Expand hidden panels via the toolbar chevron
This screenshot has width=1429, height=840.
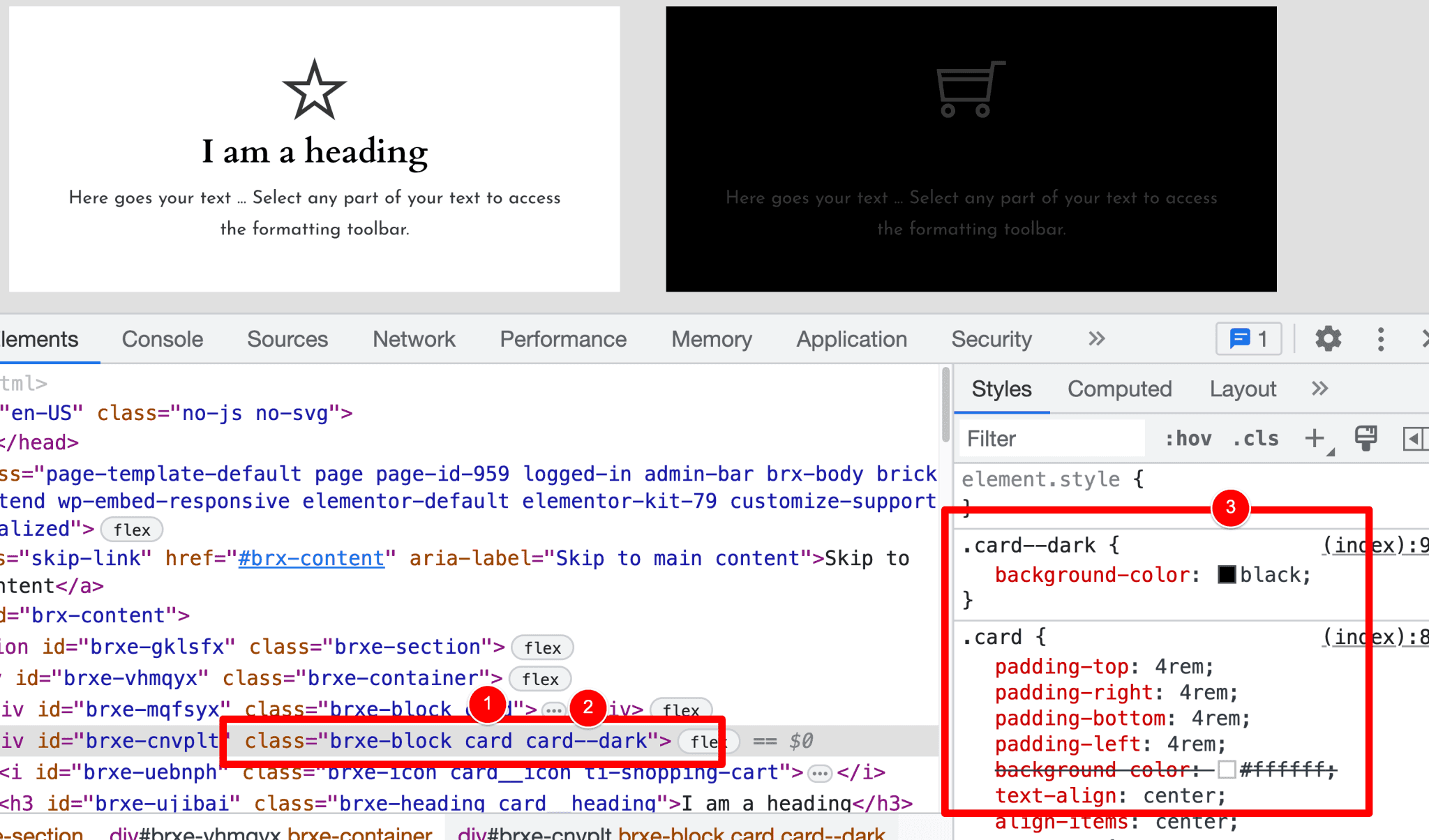click(x=1095, y=339)
